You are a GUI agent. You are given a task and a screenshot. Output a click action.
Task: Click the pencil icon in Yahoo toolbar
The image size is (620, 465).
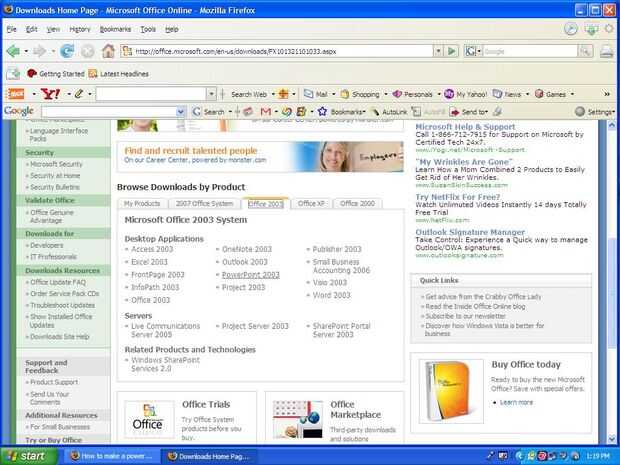(79, 94)
